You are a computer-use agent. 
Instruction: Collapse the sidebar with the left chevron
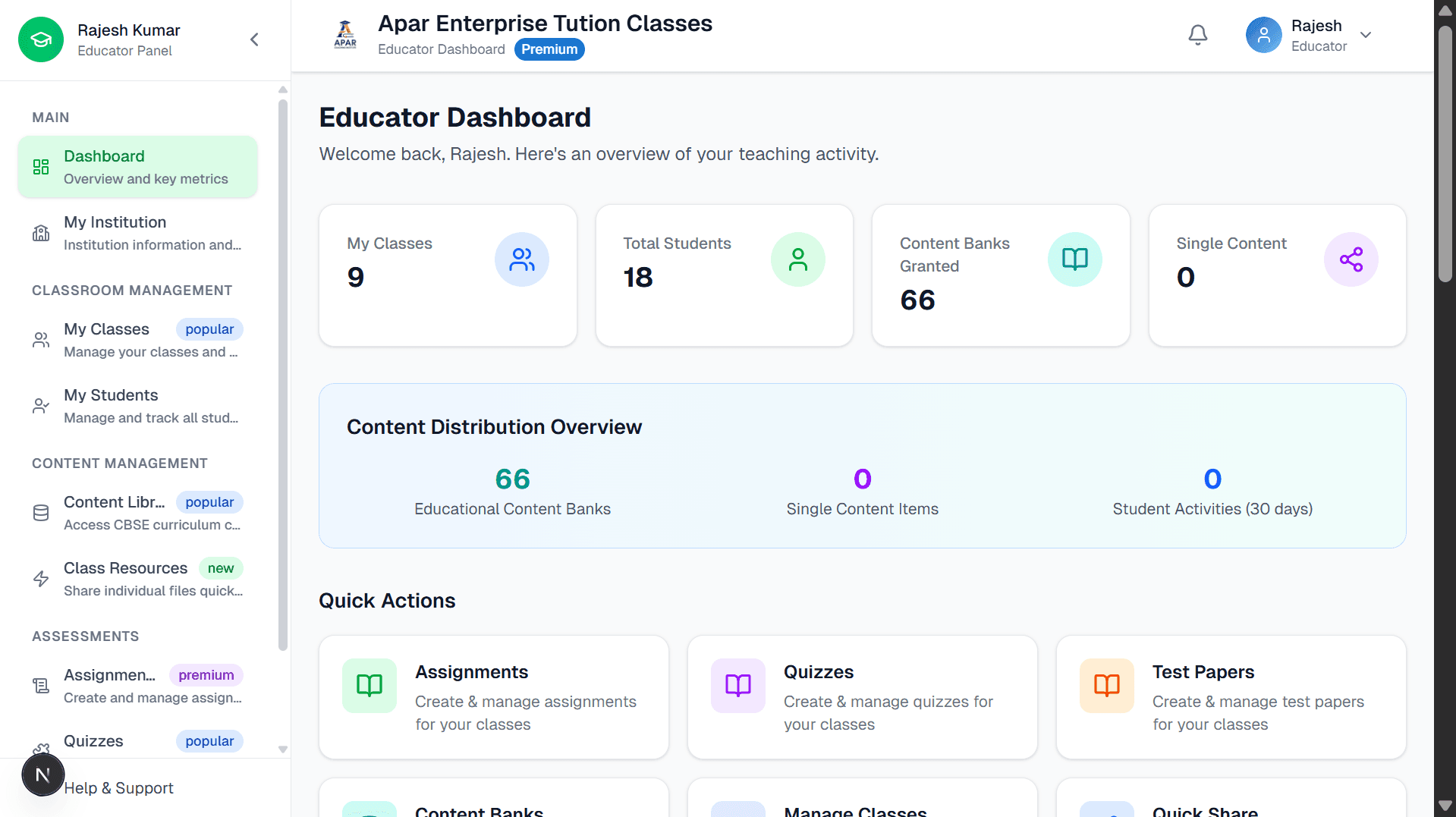[x=255, y=39]
